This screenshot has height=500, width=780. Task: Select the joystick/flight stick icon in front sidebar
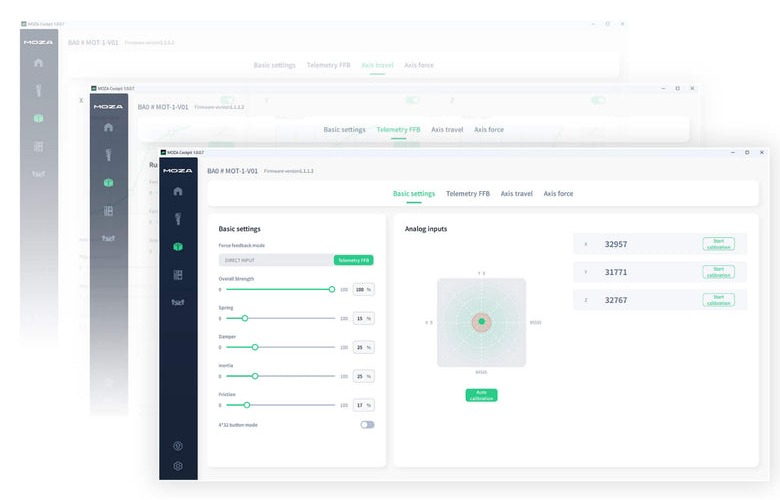178,218
